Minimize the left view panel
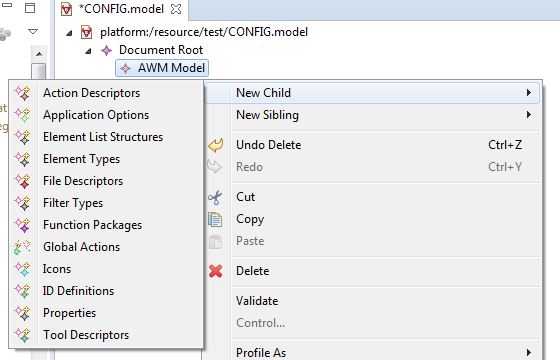The width and height of the screenshot is (560, 360). pos(7,5)
